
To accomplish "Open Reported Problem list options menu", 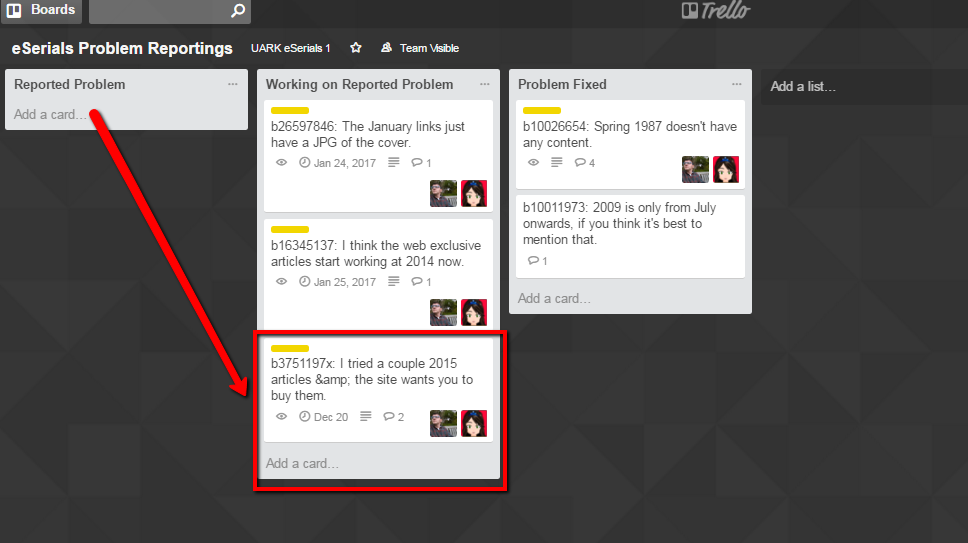I will pyautogui.click(x=233, y=84).
